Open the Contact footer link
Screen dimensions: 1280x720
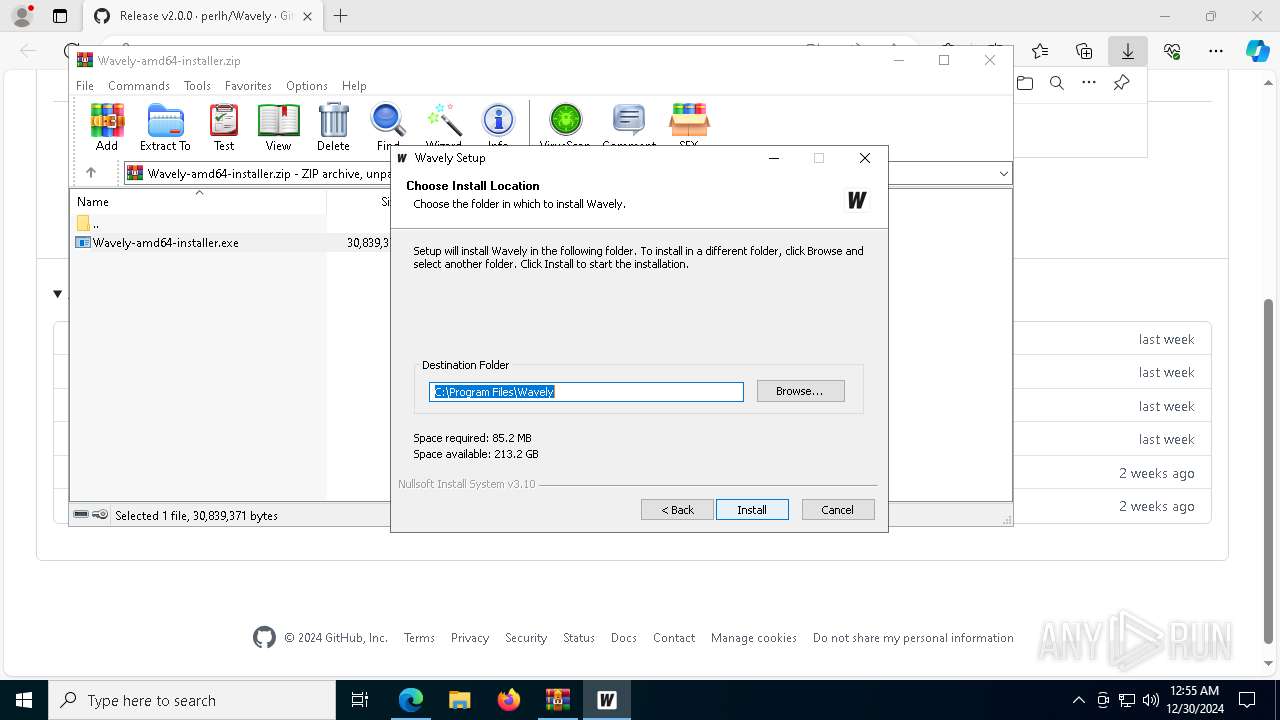tap(674, 638)
